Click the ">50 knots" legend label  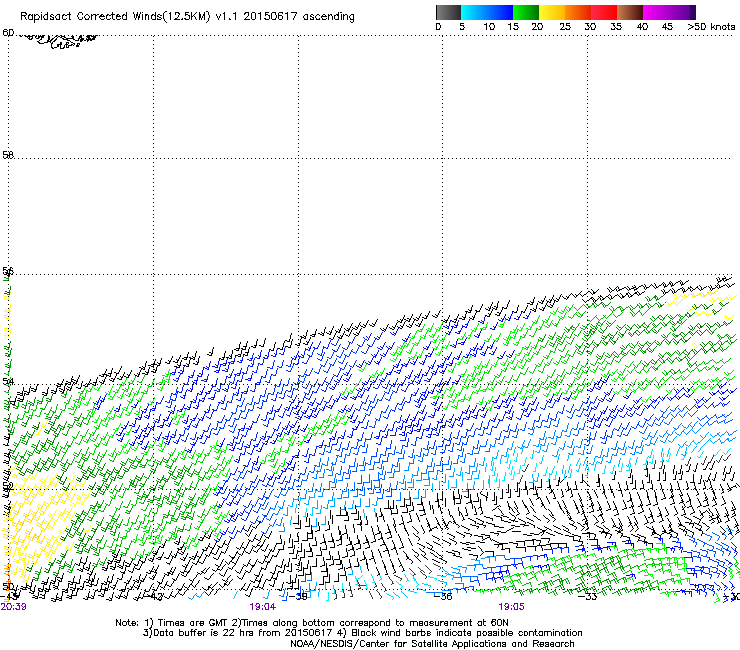click(711, 26)
